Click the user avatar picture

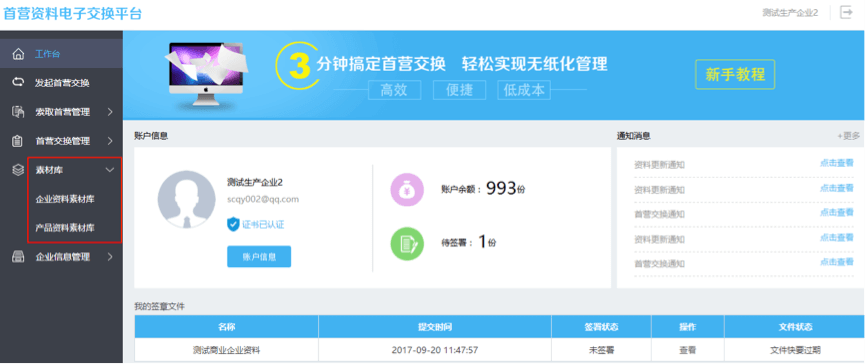(186, 199)
